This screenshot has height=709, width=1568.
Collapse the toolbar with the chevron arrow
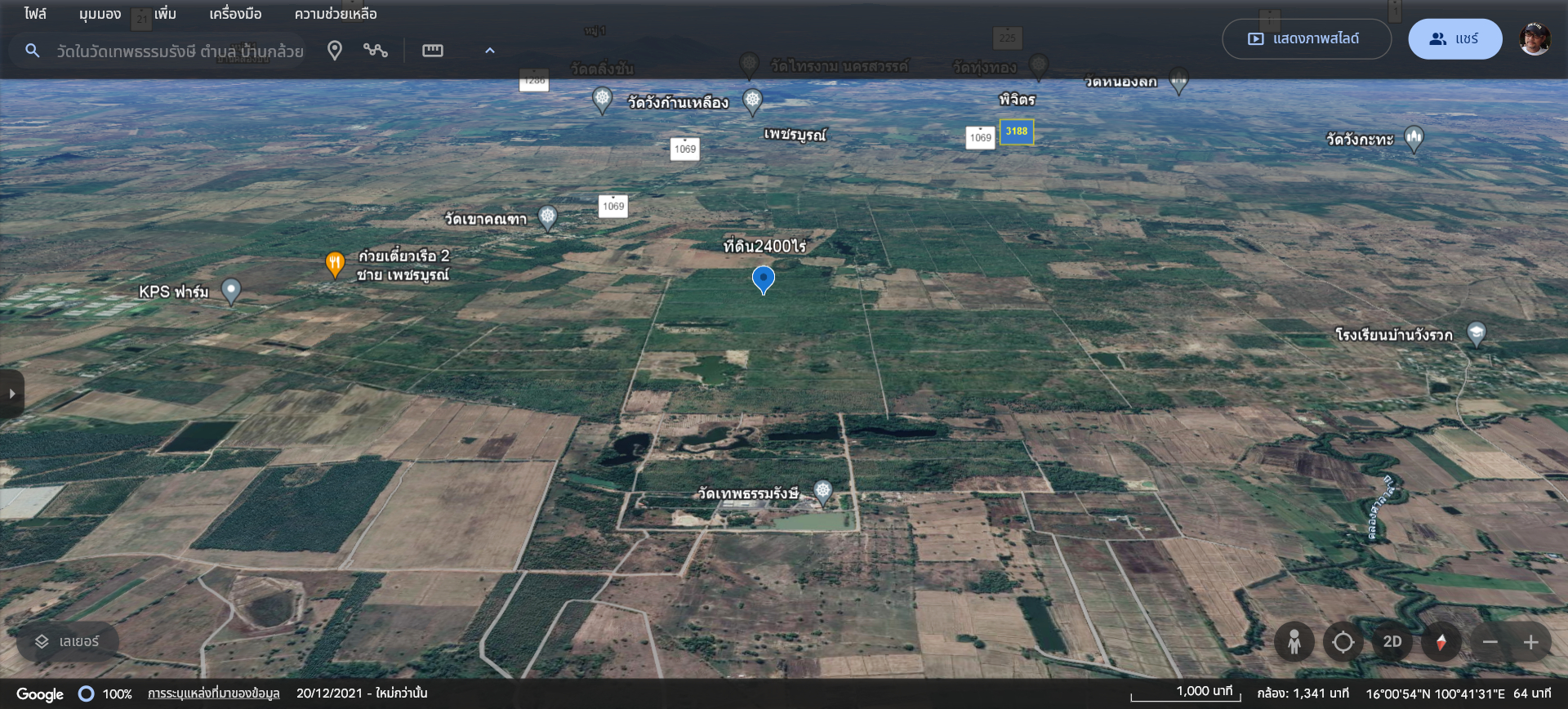tap(490, 51)
